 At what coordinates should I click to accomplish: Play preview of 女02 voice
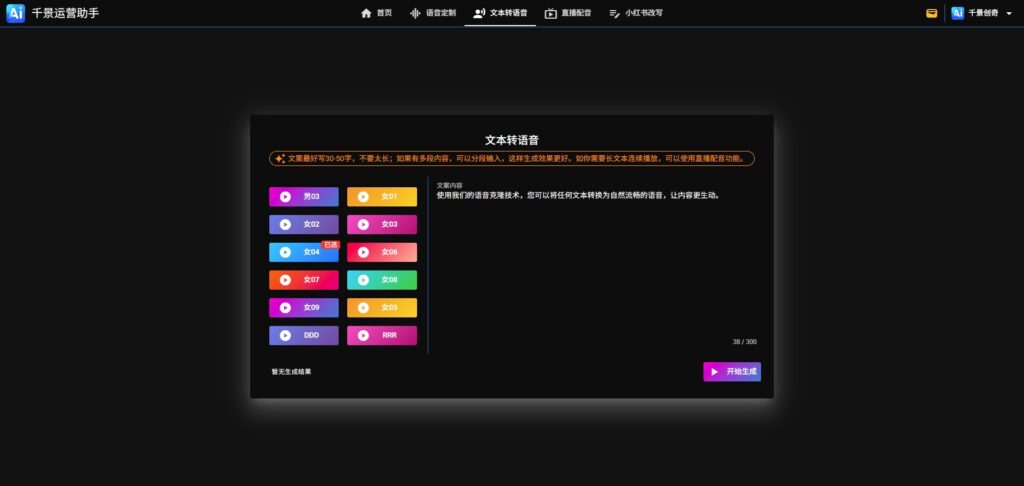[x=285, y=224]
